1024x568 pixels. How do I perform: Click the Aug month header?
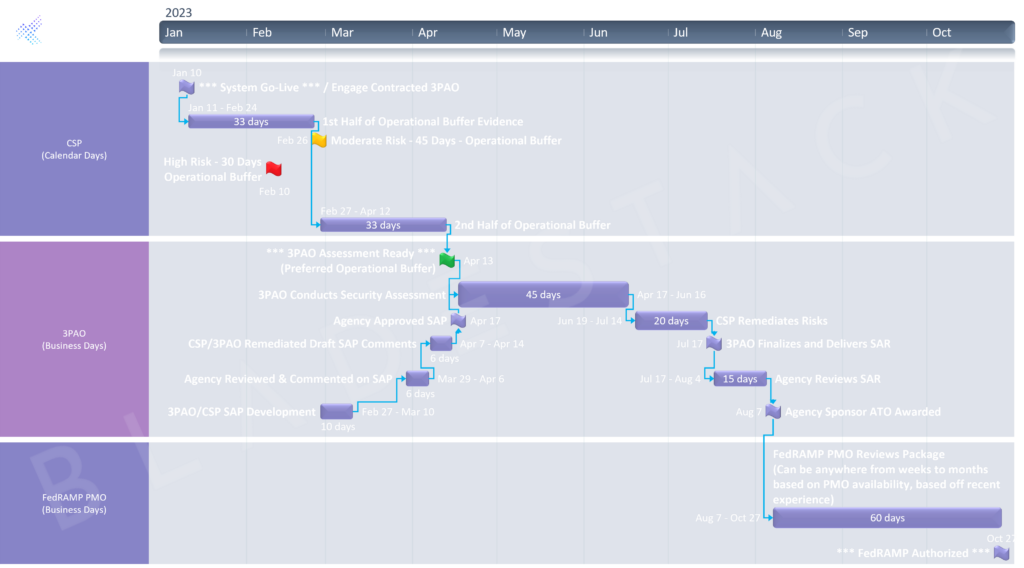coord(771,33)
